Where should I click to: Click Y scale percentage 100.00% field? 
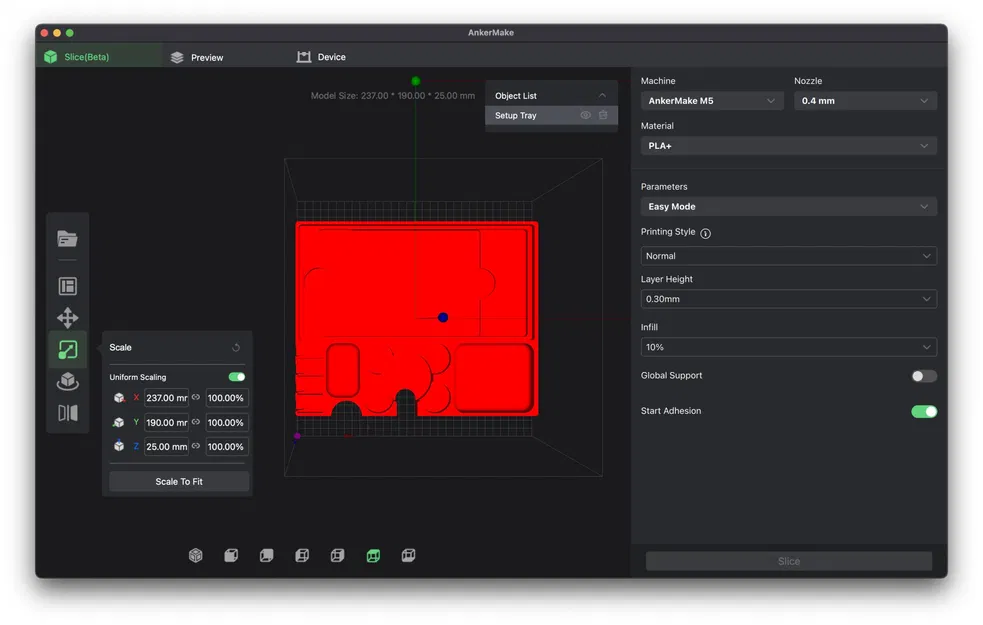click(x=226, y=423)
